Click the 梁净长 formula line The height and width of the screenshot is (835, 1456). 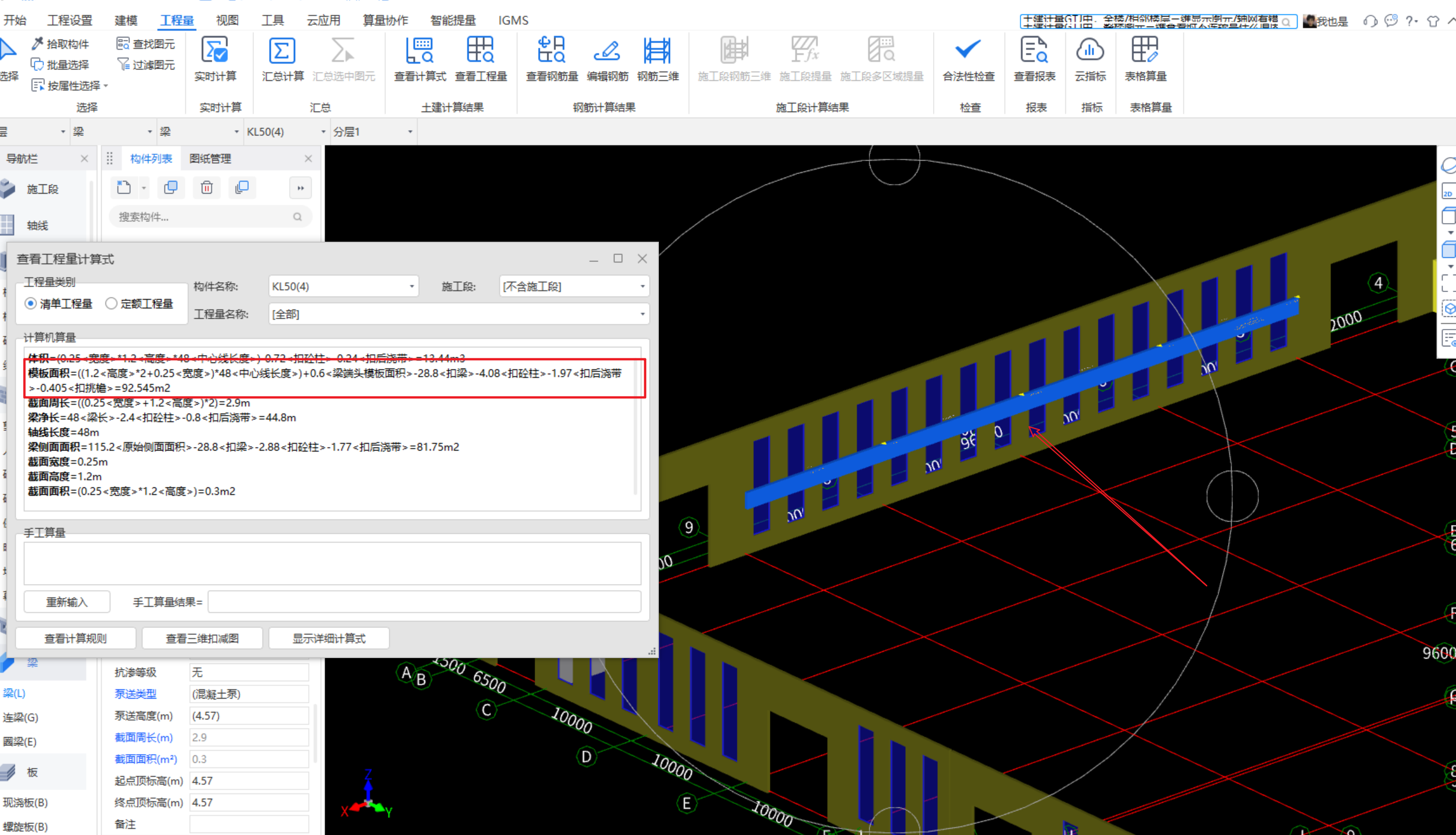click(162, 417)
